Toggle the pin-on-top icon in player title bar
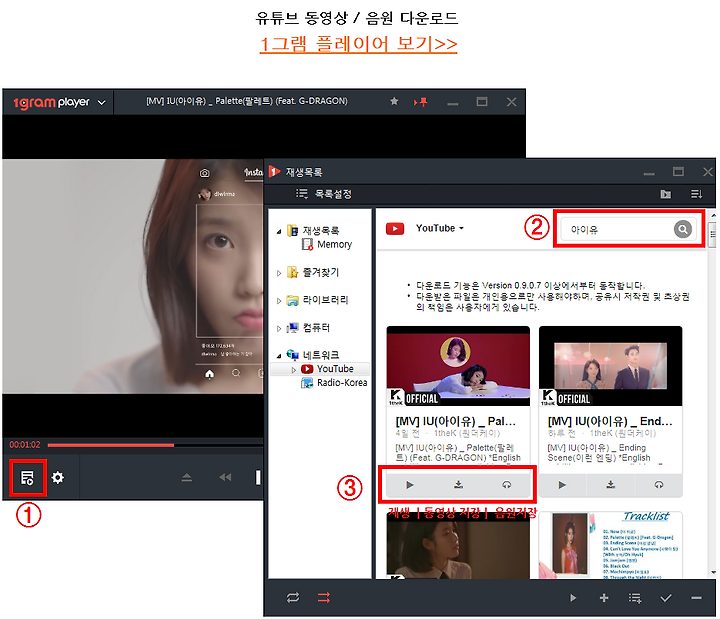Viewport: 720px width, 619px height. (420, 102)
